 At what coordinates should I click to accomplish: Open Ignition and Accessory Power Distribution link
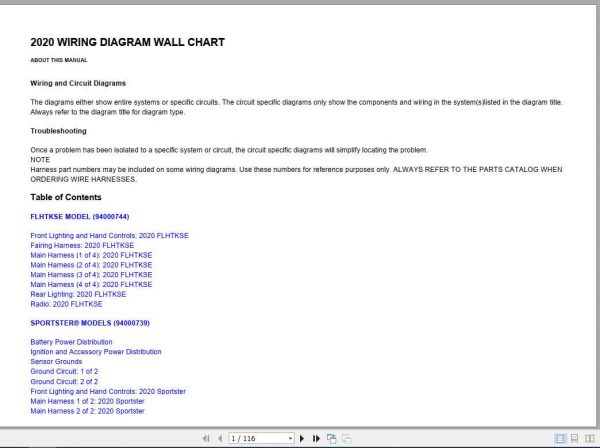pyautogui.click(x=96, y=352)
